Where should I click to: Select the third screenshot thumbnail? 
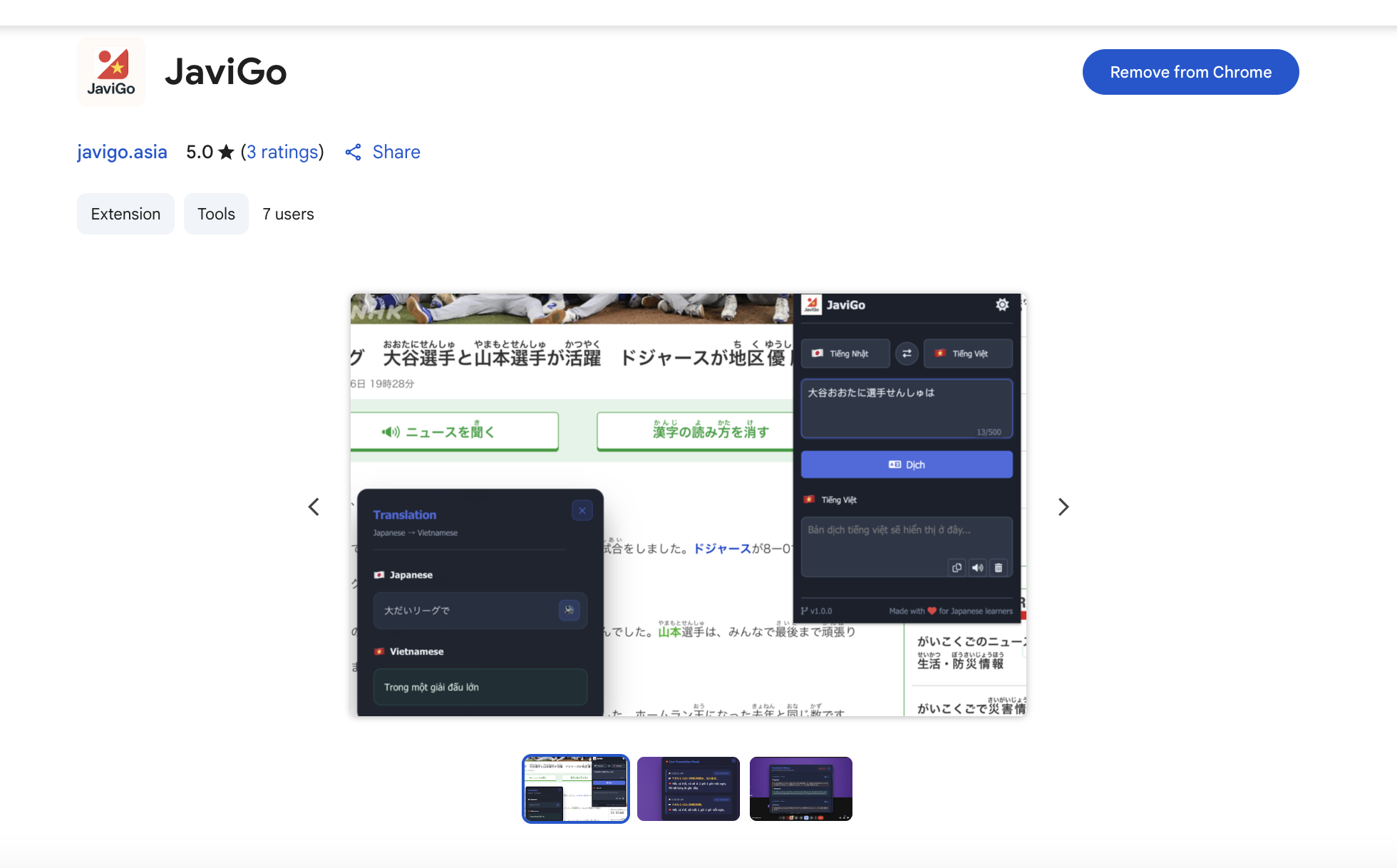tap(800, 788)
